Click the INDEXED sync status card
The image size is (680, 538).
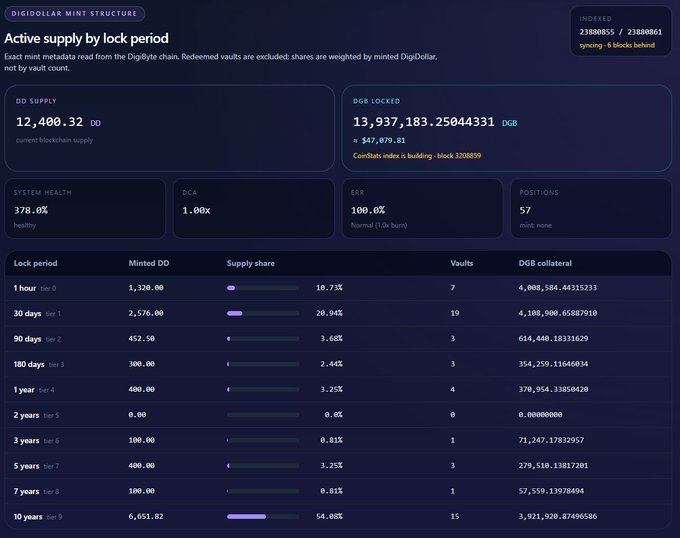621,31
